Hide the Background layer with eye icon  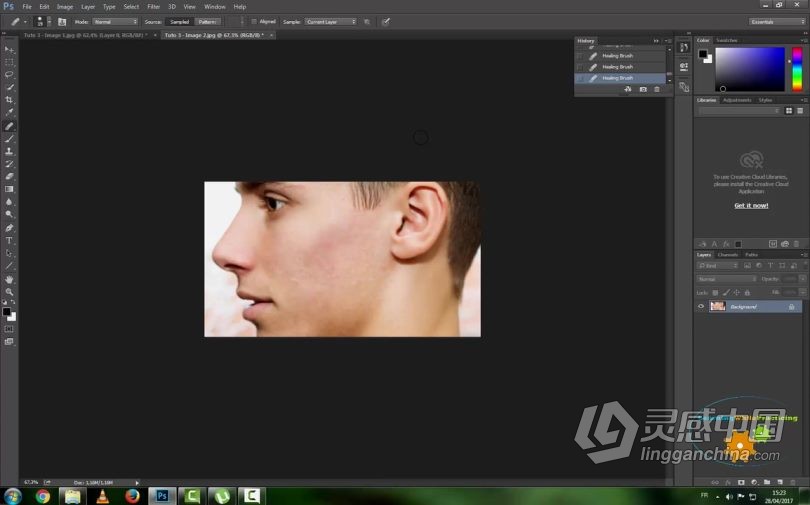pos(701,306)
